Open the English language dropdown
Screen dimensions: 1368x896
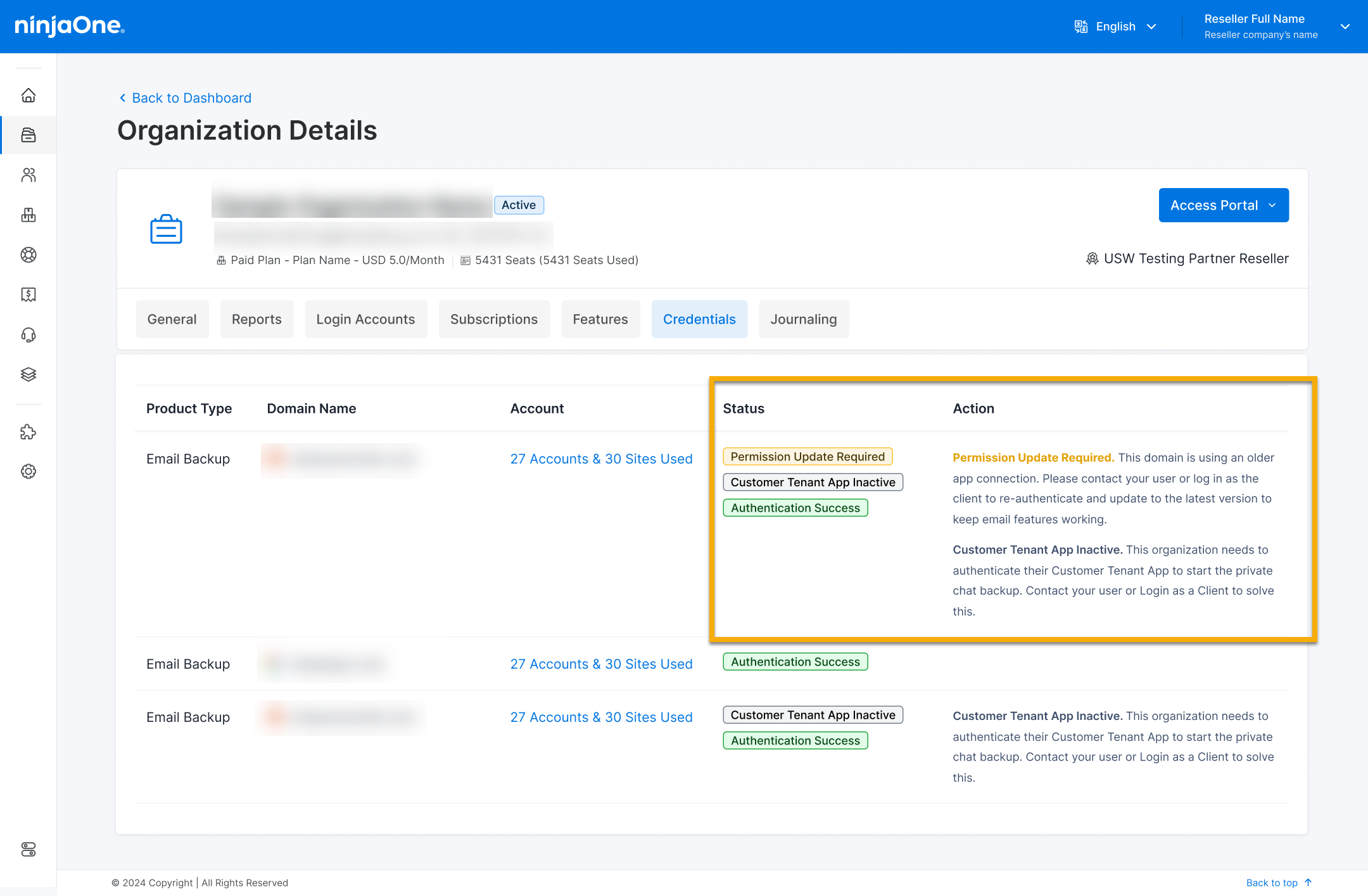[x=1116, y=27]
